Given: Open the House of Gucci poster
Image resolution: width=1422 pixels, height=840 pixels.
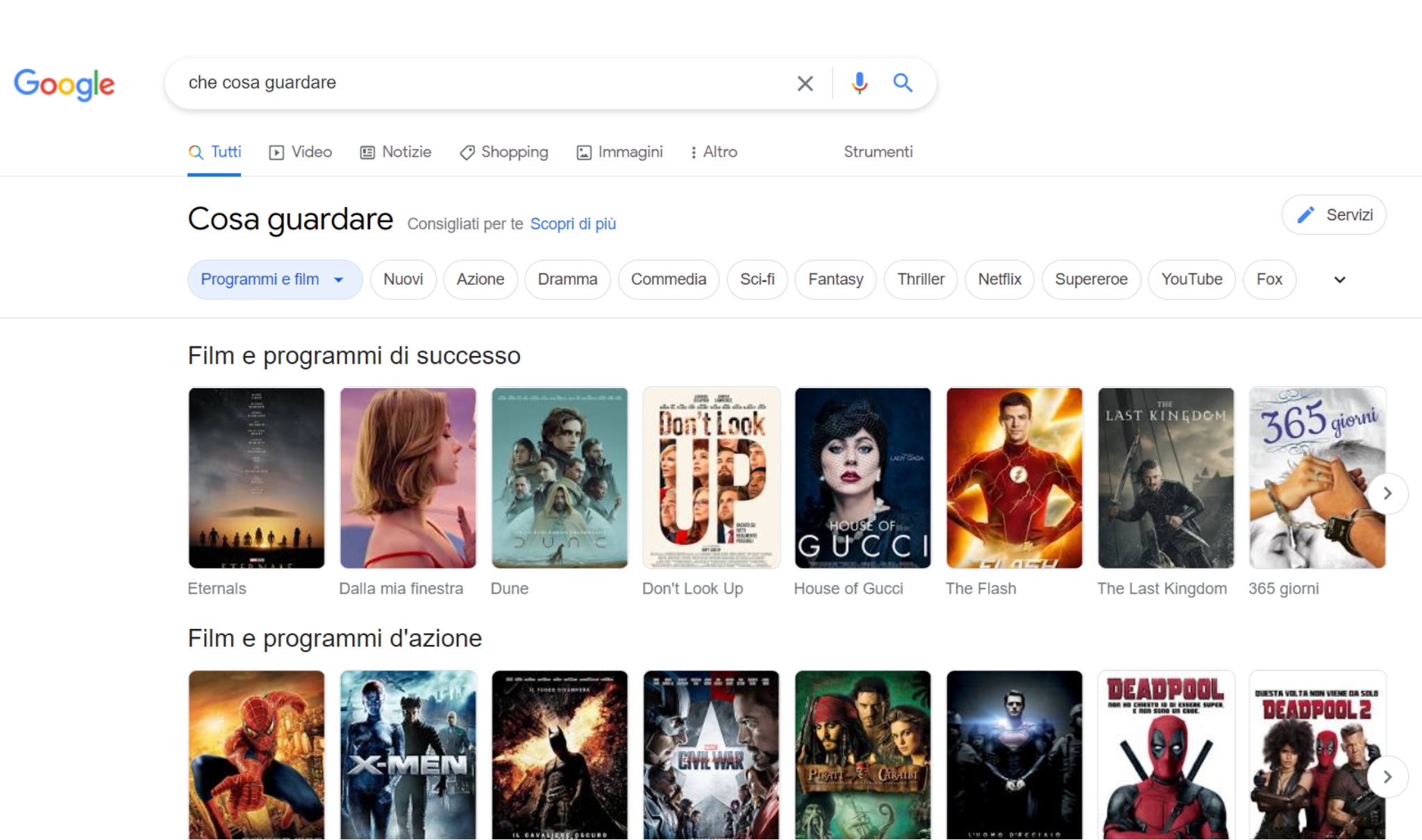Looking at the screenshot, I should (862, 478).
